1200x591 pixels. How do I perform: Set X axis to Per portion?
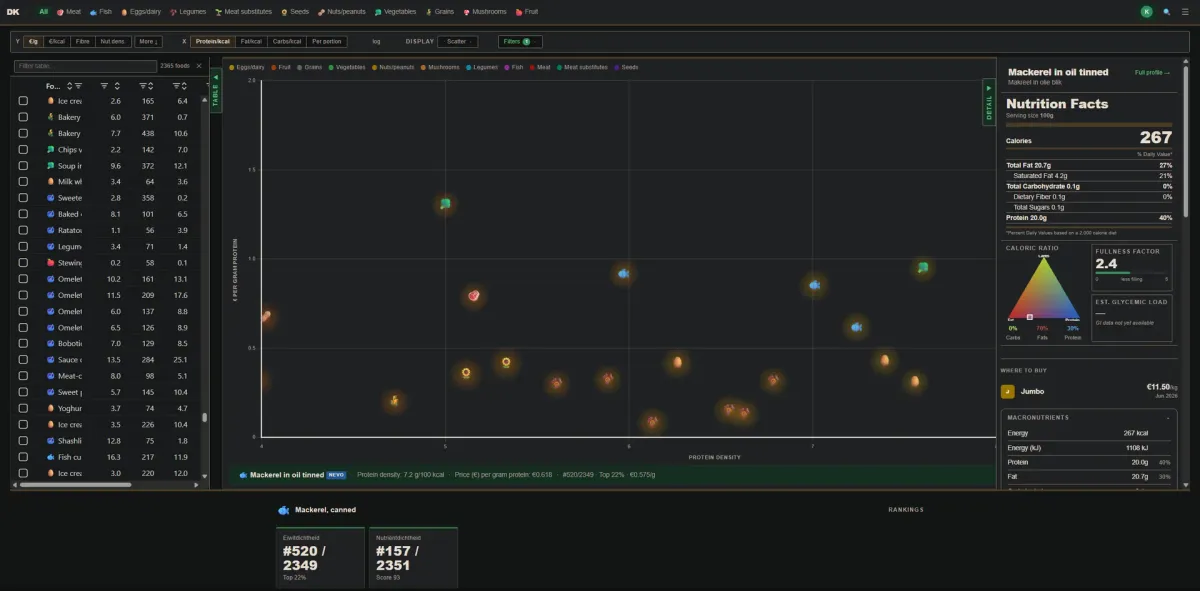(327, 42)
